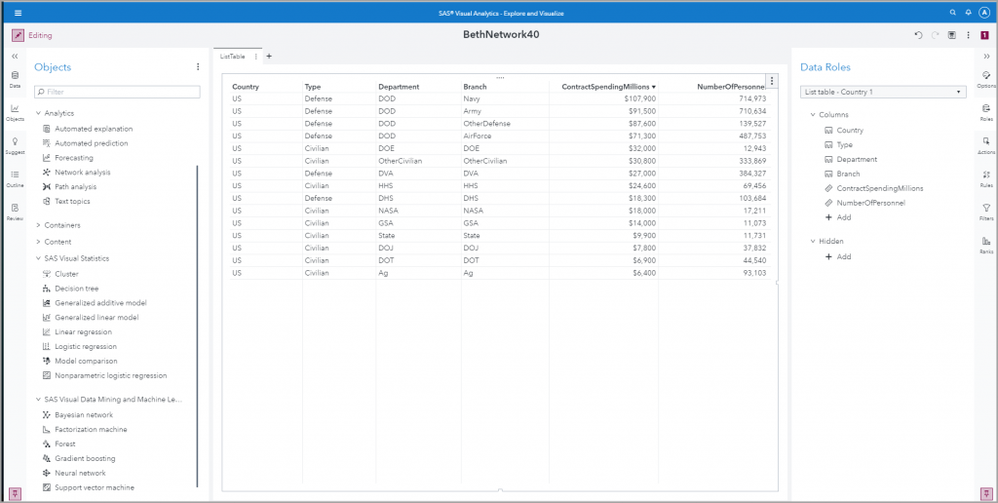Collapse the Columns role group
Image resolution: width=998 pixels, height=503 pixels.
click(813, 115)
